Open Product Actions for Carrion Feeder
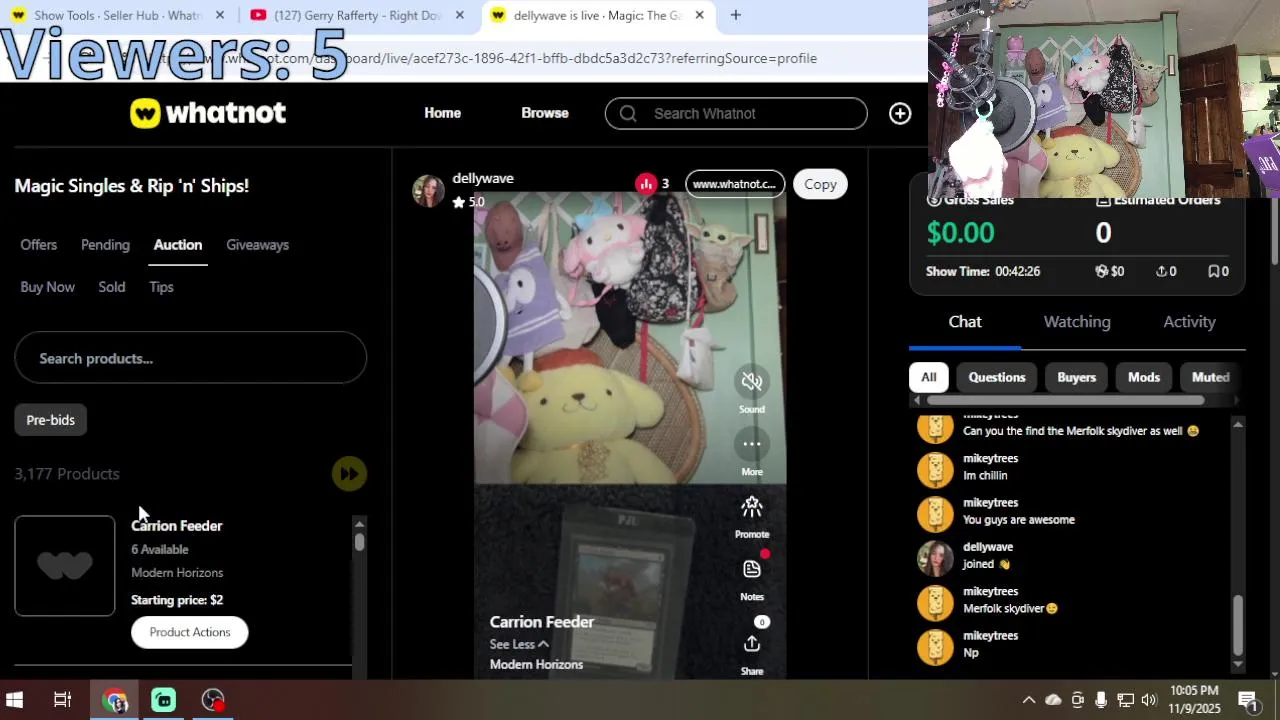The image size is (1280, 720). (190, 632)
